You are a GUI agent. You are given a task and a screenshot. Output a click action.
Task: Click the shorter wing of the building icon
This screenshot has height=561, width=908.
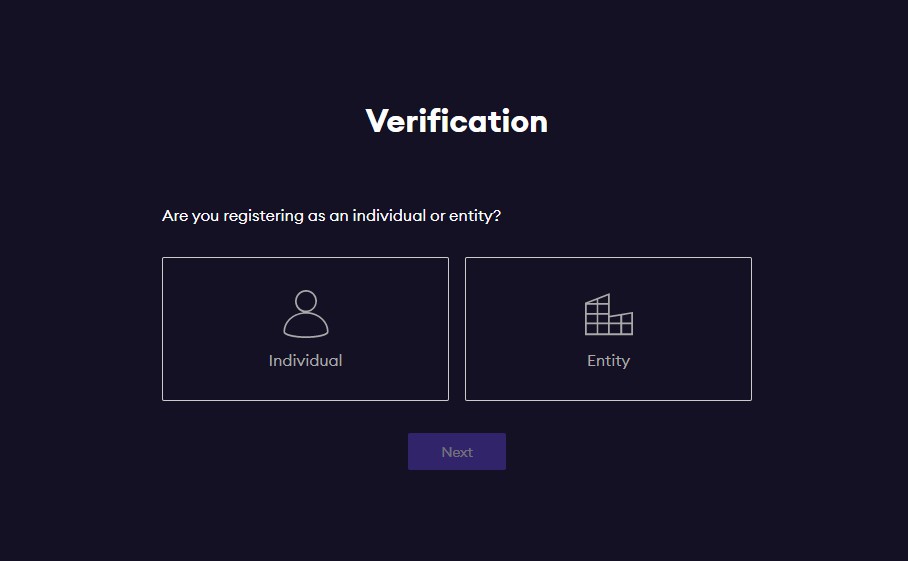coord(621,324)
